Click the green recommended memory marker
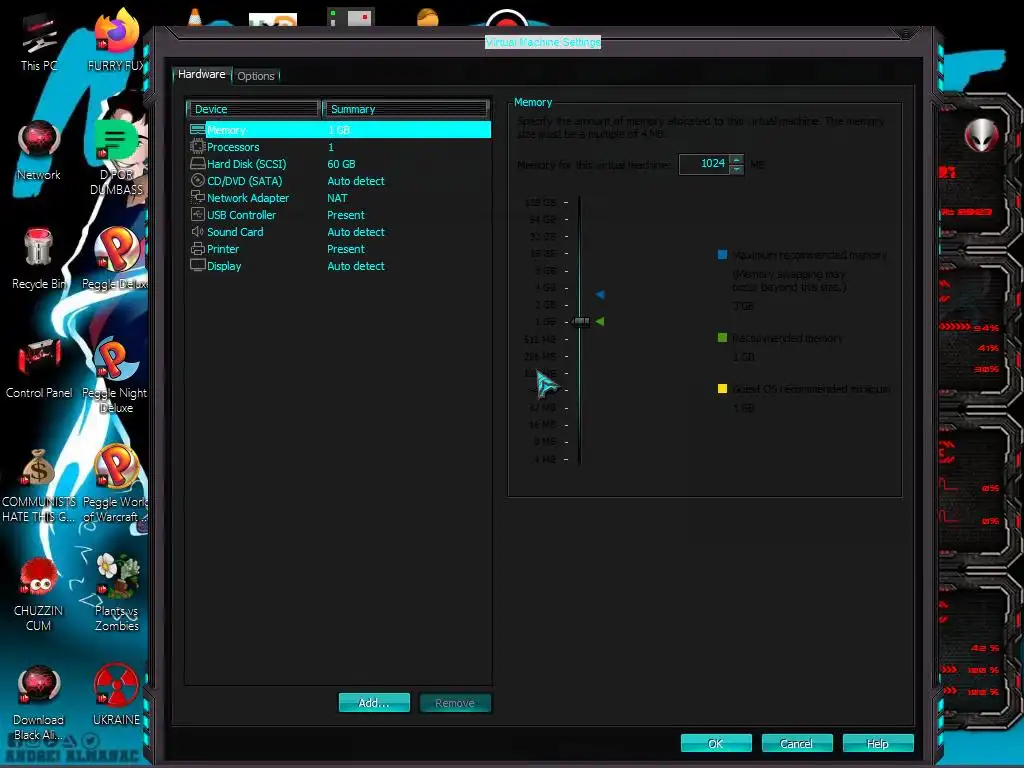The width and height of the screenshot is (1024, 768). point(600,321)
